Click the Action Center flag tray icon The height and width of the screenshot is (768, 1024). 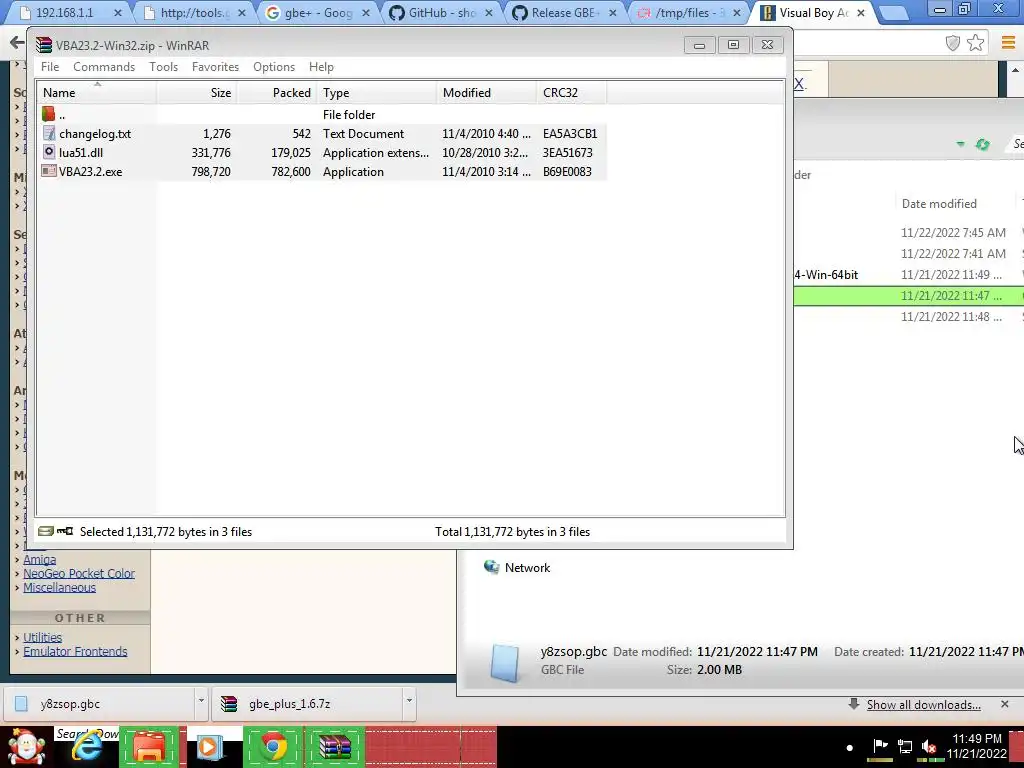coord(880,745)
